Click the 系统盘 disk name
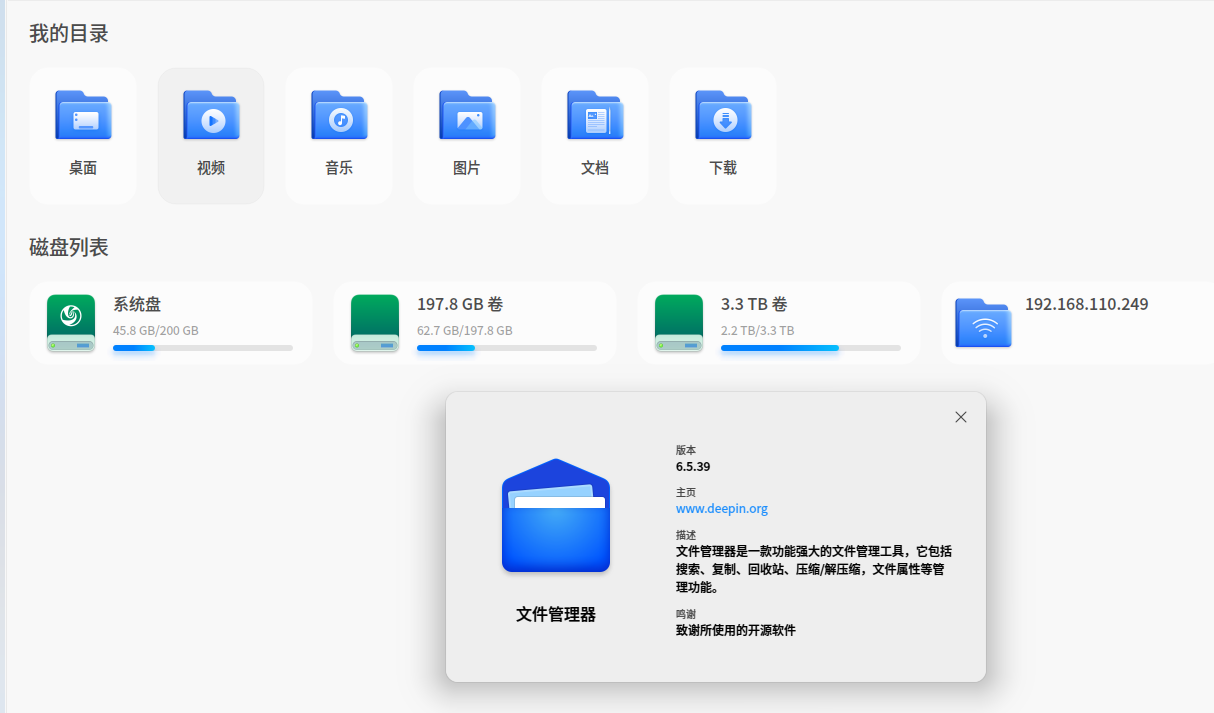 click(x=137, y=304)
